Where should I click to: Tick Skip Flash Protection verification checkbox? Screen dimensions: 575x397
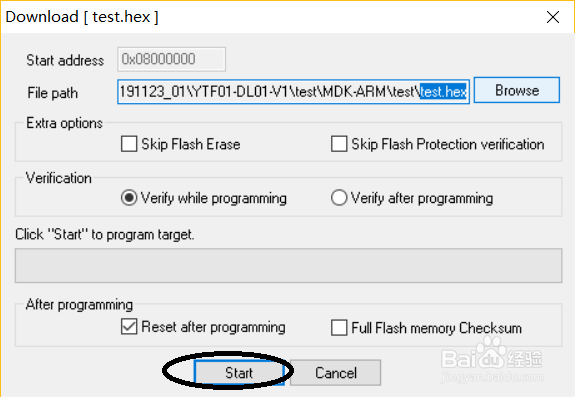pos(339,144)
